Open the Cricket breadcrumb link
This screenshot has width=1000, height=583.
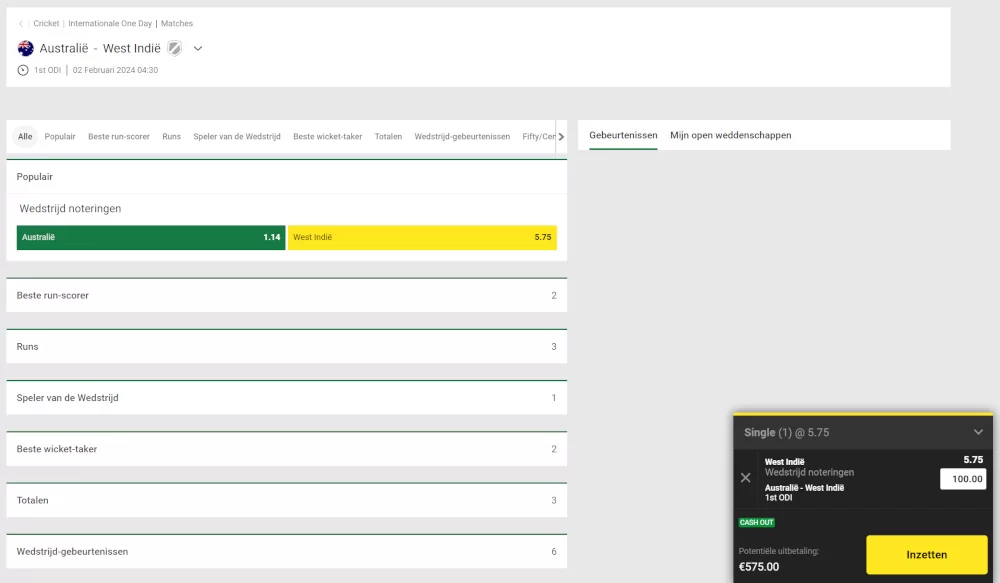46,24
